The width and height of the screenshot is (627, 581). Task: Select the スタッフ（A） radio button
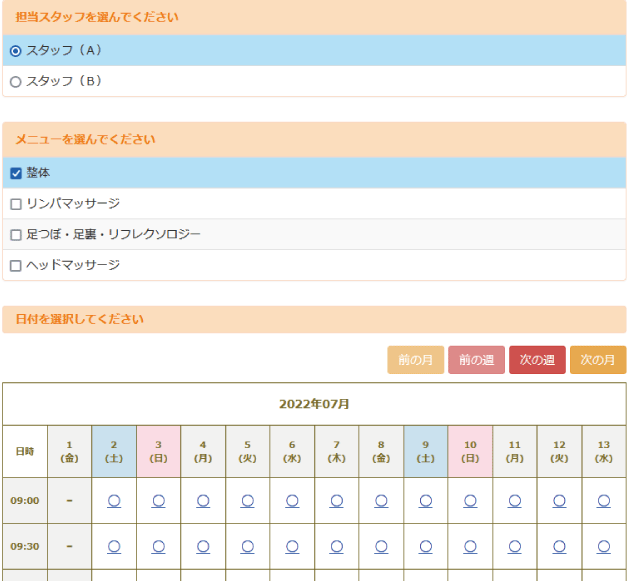click(15, 51)
